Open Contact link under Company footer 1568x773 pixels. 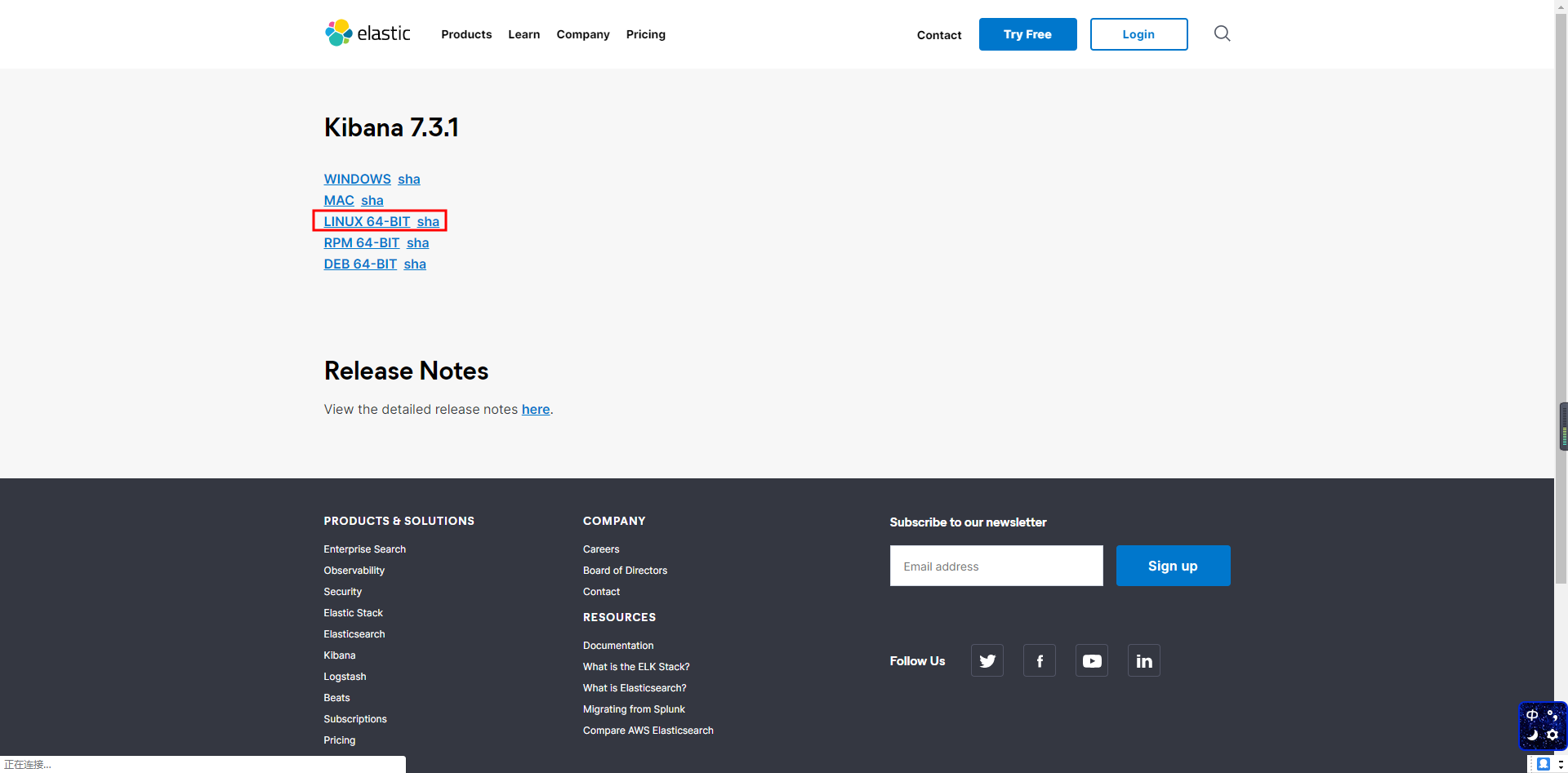(601, 592)
